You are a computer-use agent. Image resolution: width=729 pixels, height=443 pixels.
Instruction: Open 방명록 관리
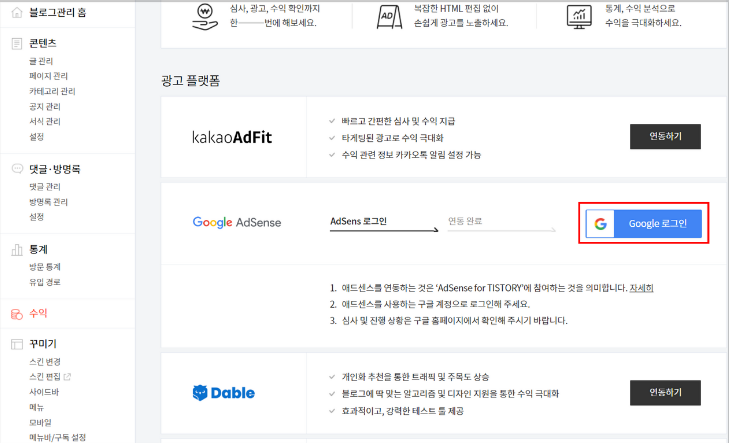tap(48, 202)
